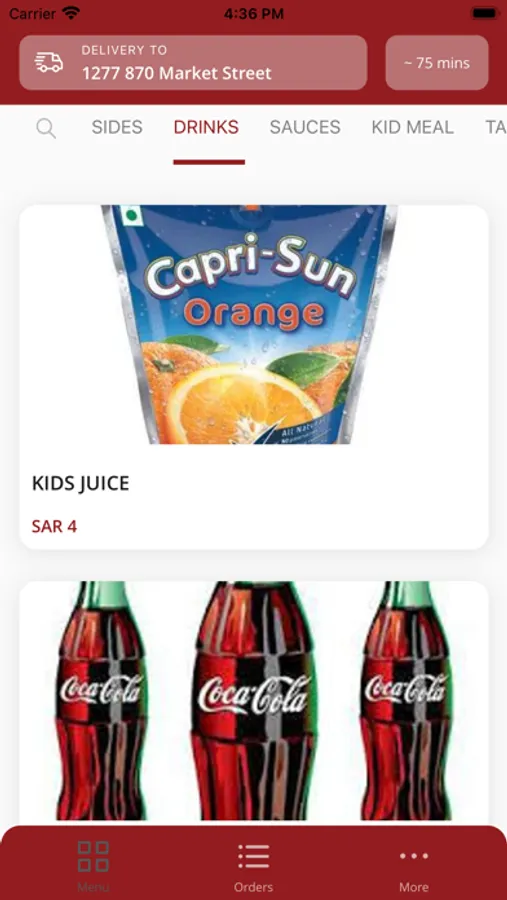Open the KID MEAL category tab
Image resolution: width=507 pixels, height=900 pixels.
412,127
